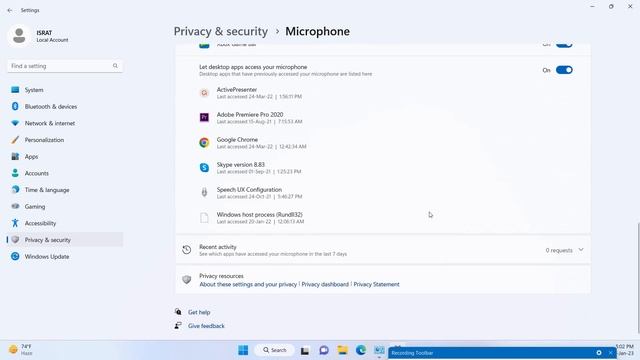This screenshot has height=360, width=640.
Task: Click the ISRAT user avatar icon
Action: click(19, 36)
